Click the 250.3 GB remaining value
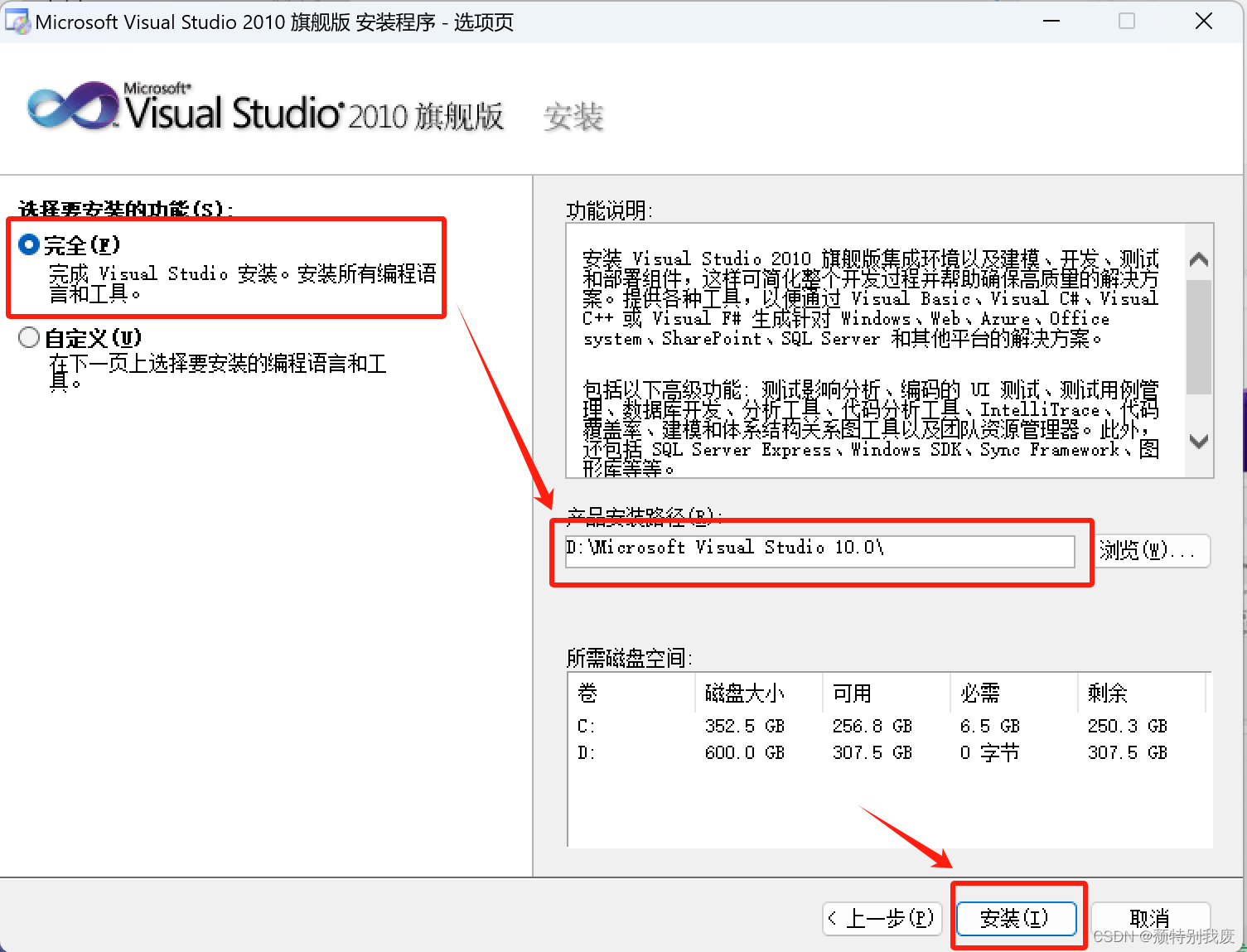 [1128, 727]
